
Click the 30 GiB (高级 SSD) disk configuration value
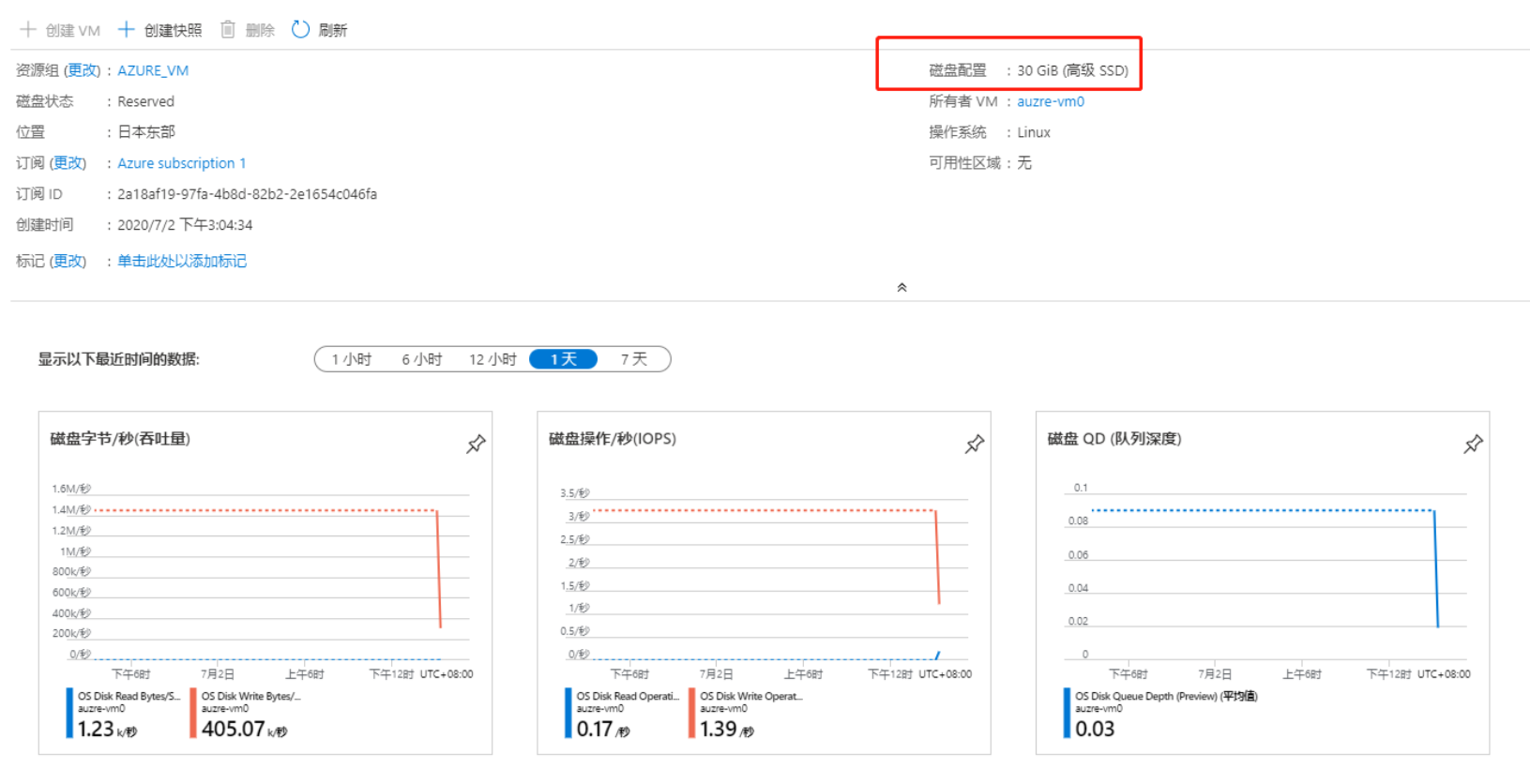pos(1073,70)
